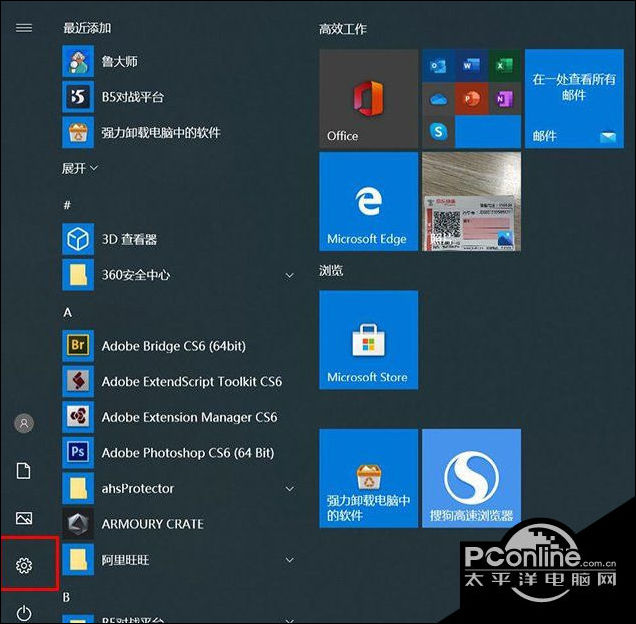The width and height of the screenshot is (636, 624).
Task: Open 搜狗高速浏览器 tile
Action: coord(471,478)
